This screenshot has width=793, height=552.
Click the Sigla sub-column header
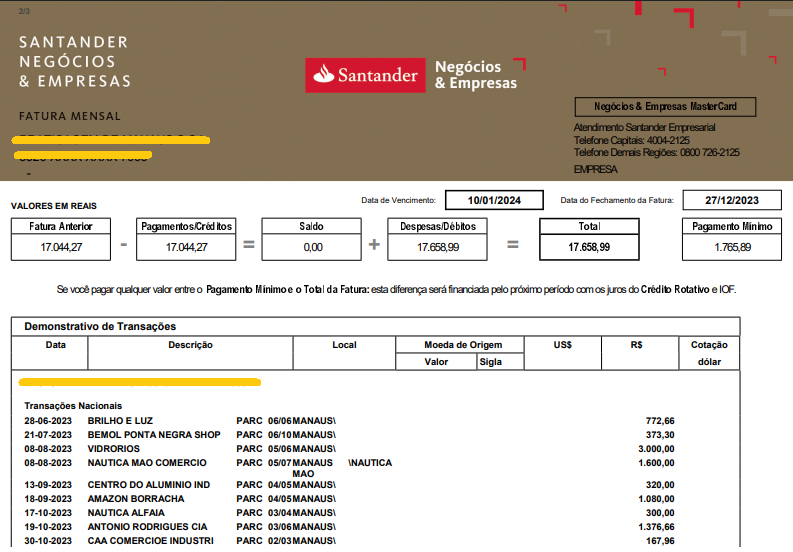pyautogui.click(x=491, y=362)
